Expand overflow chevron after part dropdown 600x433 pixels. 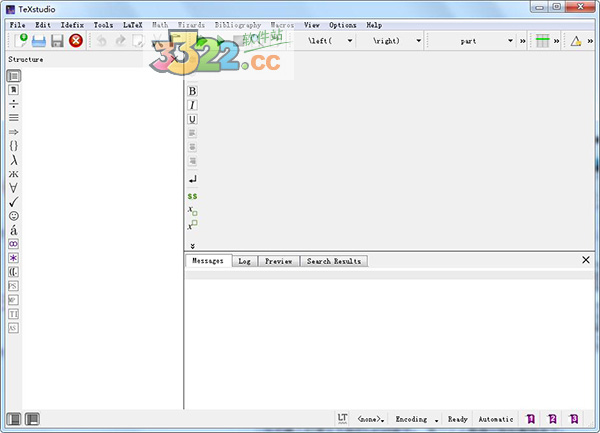tap(523, 41)
